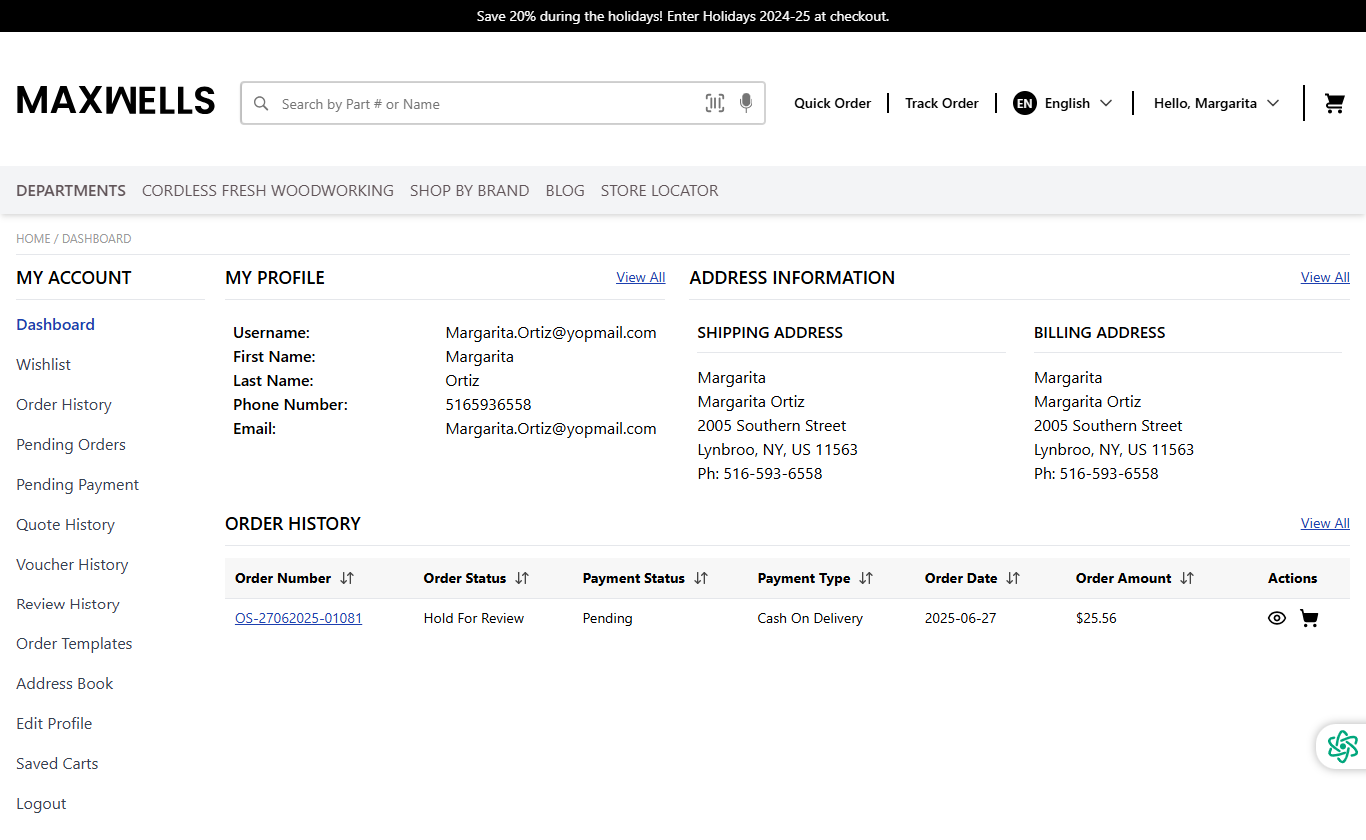
Task: Click Track Order in the header
Action: [x=942, y=103]
